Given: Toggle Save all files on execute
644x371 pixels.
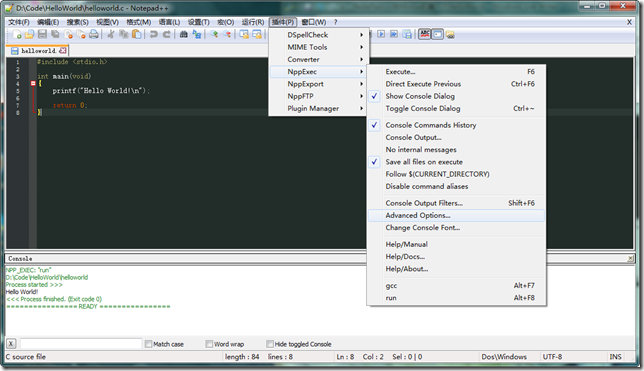Looking at the screenshot, I should (x=456, y=162).
